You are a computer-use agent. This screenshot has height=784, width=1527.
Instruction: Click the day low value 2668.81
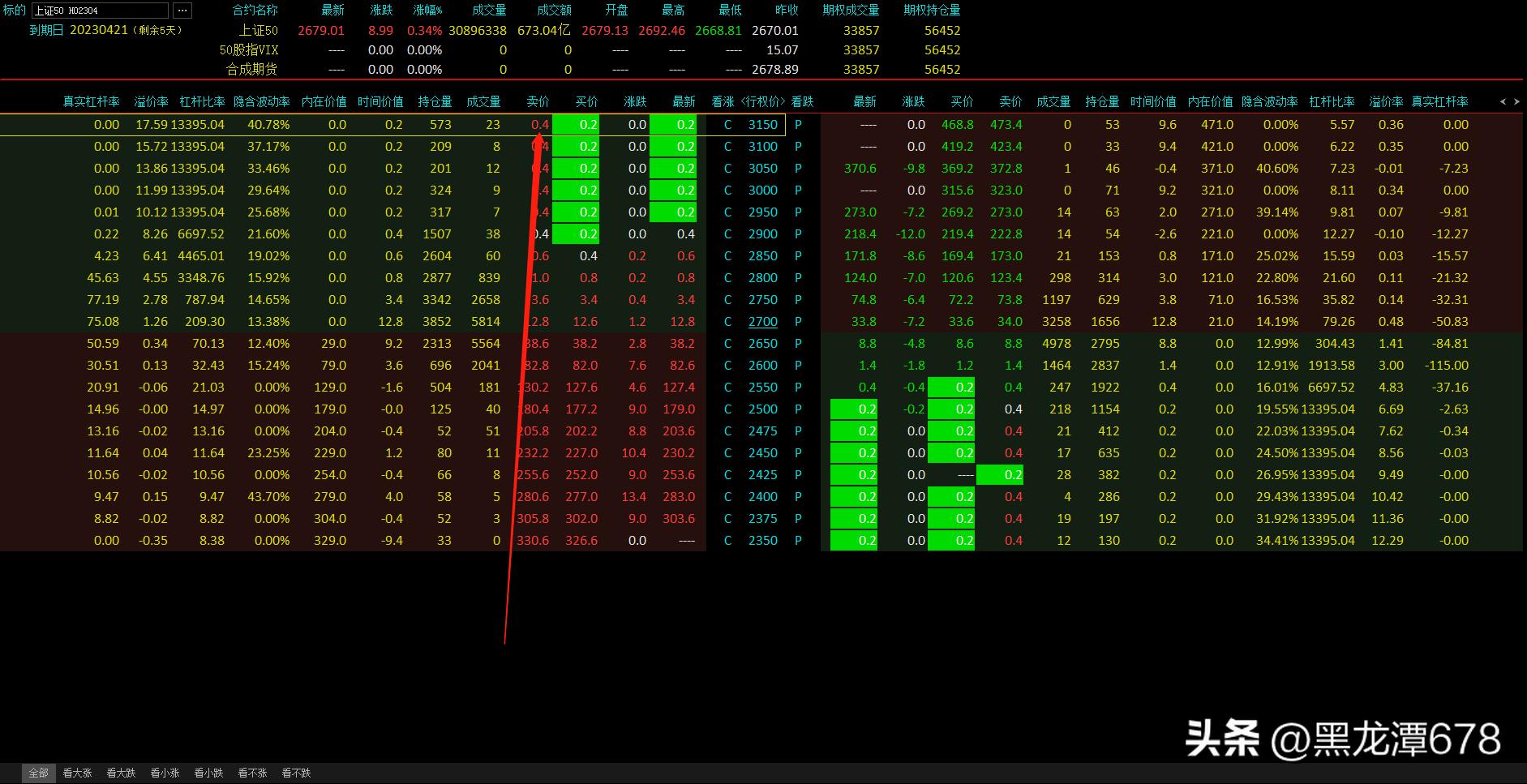pyautogui.click(x=718, y=31)
